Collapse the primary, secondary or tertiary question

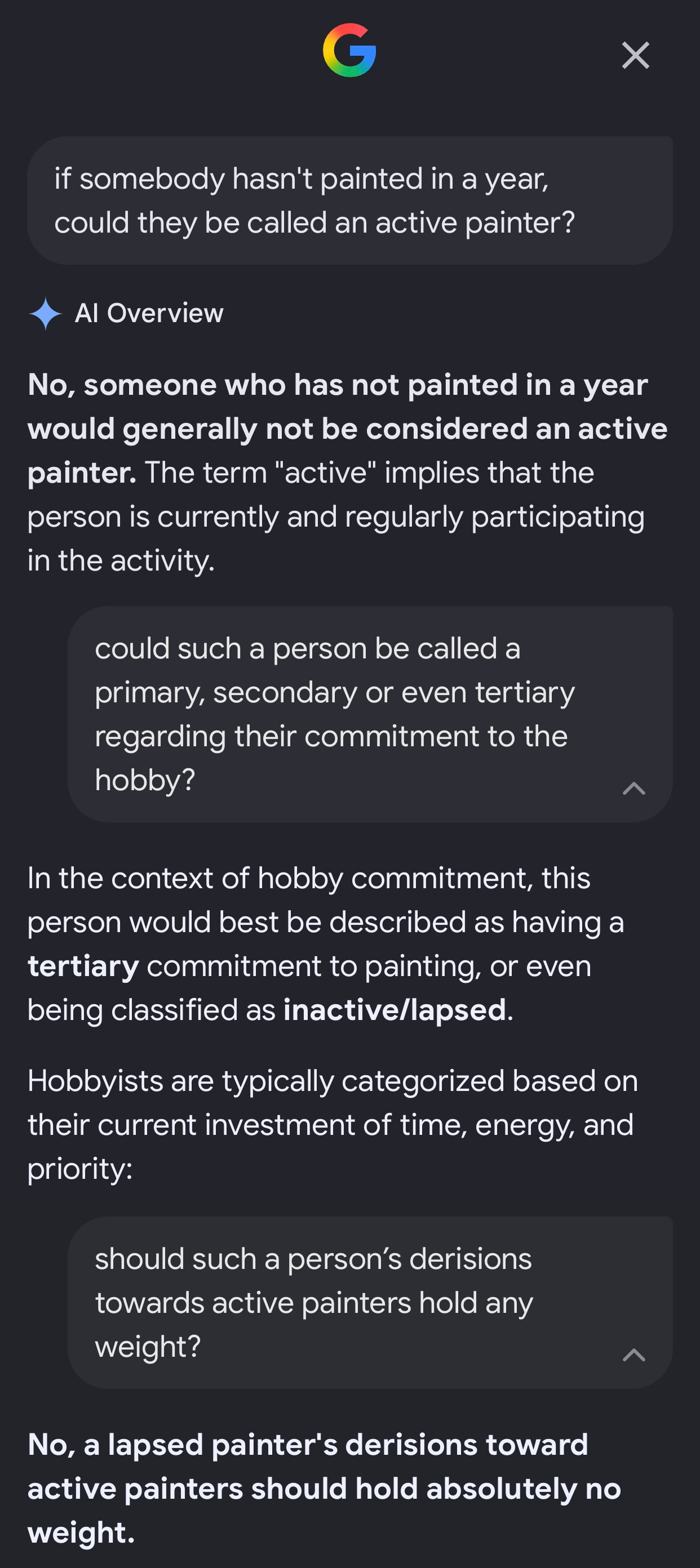634,789
